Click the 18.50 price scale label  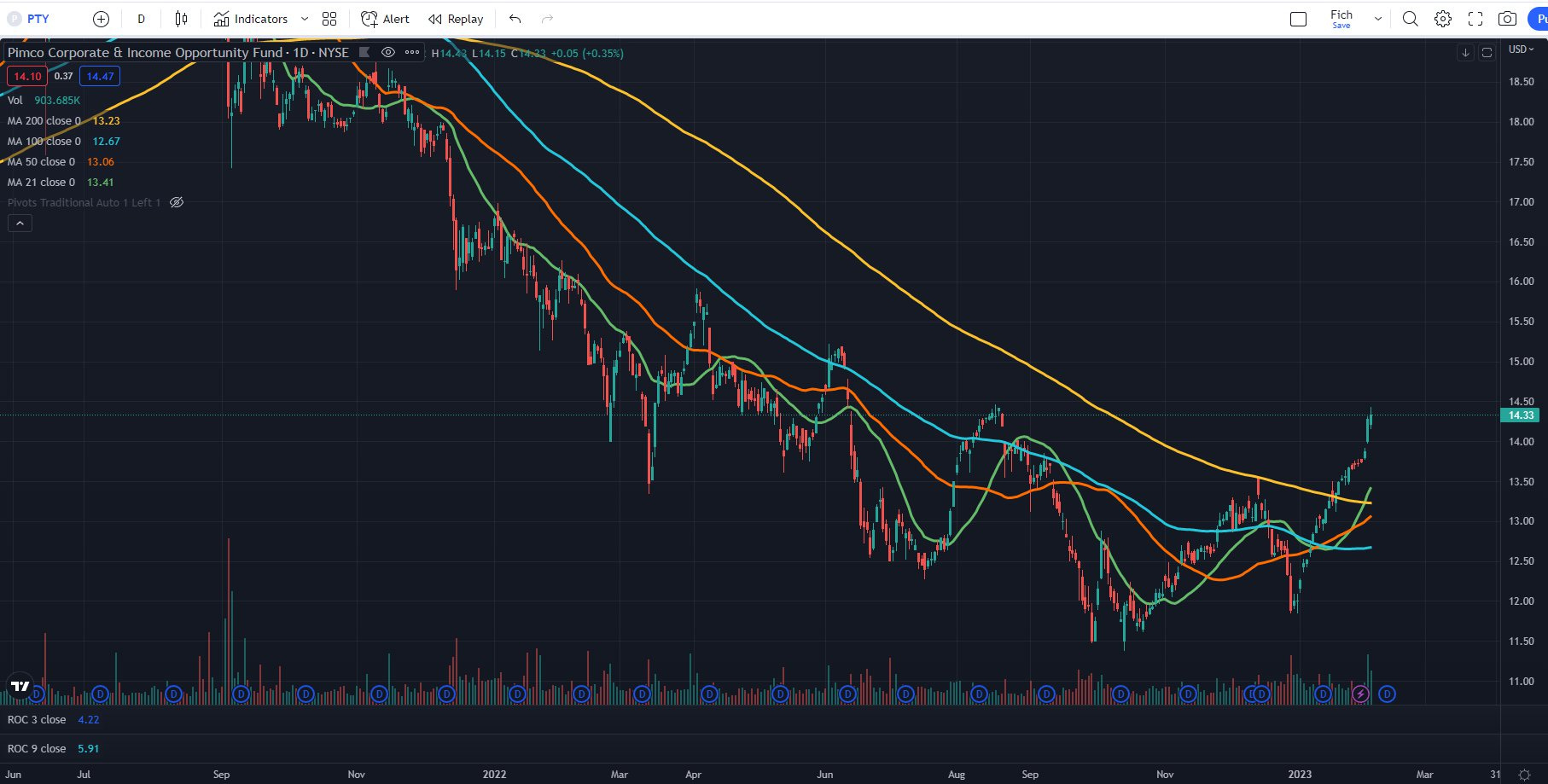1521,82
